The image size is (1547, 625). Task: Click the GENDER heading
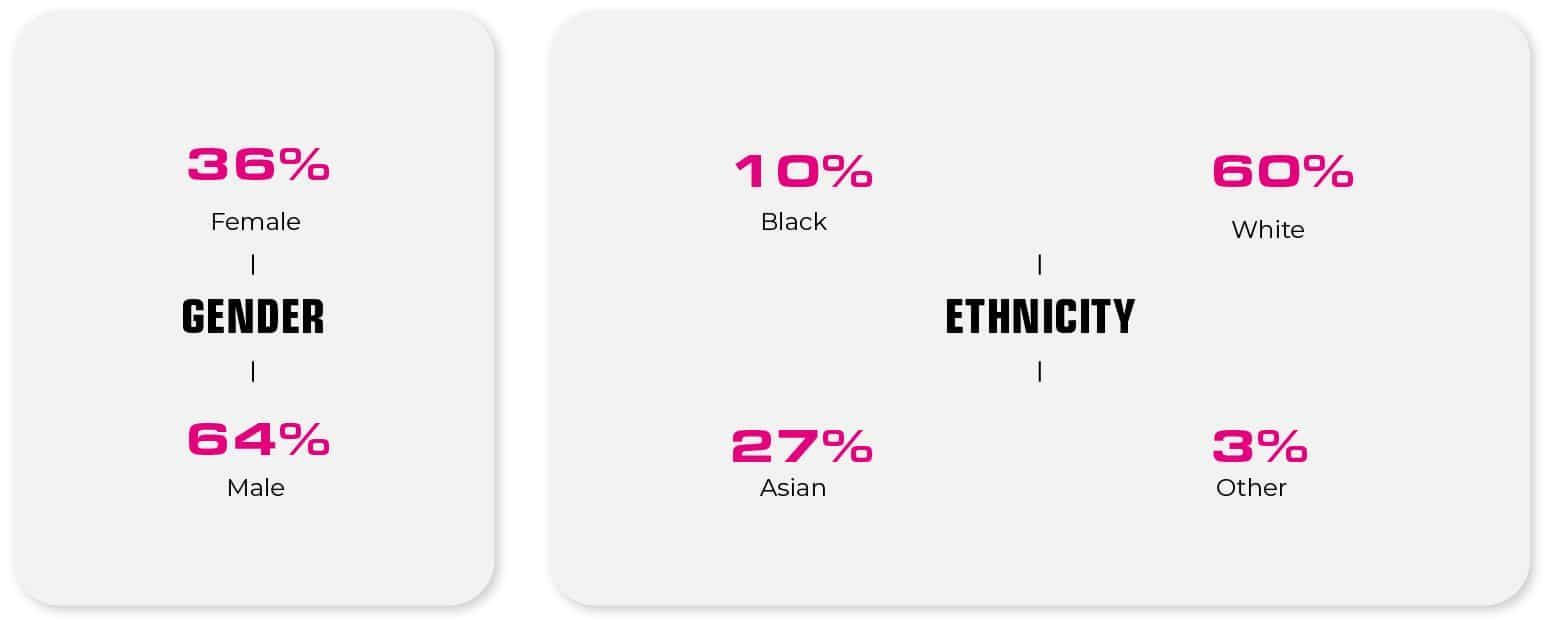253,317
